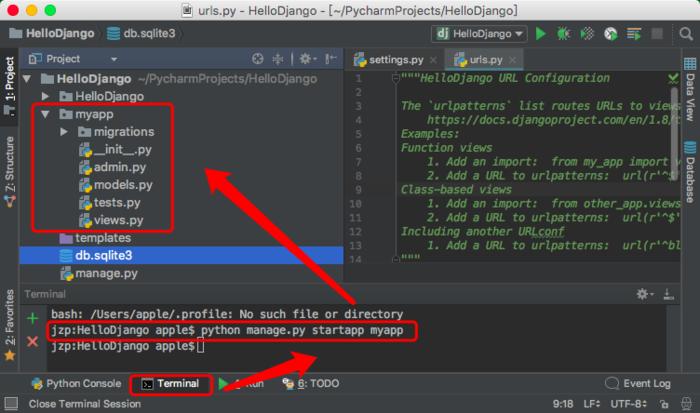This screenshot has height=413, width=700.
Task: Open the Event Log
Action: point(638,384)
